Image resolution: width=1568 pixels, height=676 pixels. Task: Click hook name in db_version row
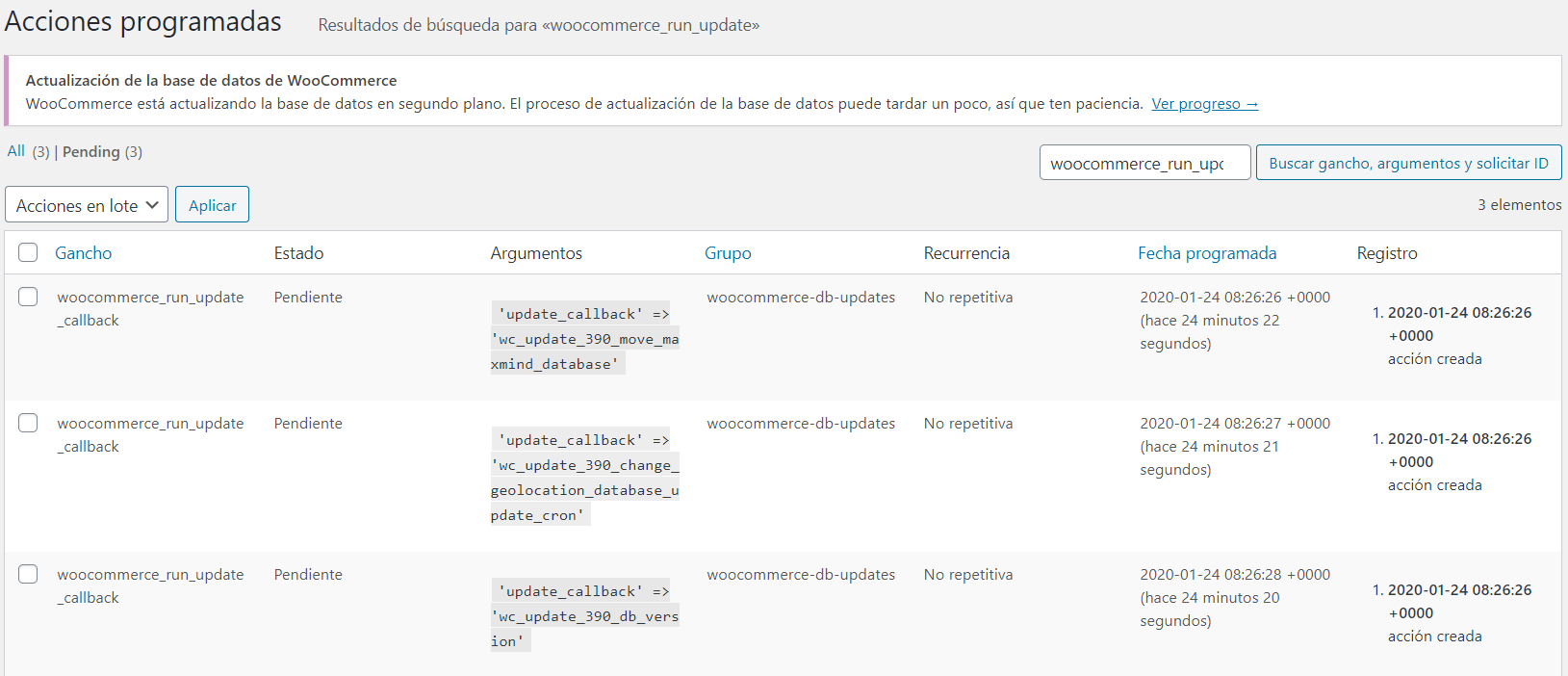point(150,585)
